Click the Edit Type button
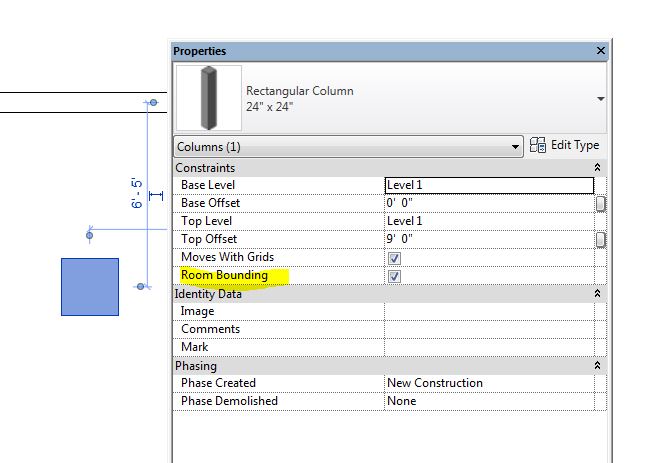 [x=564, y=145]
